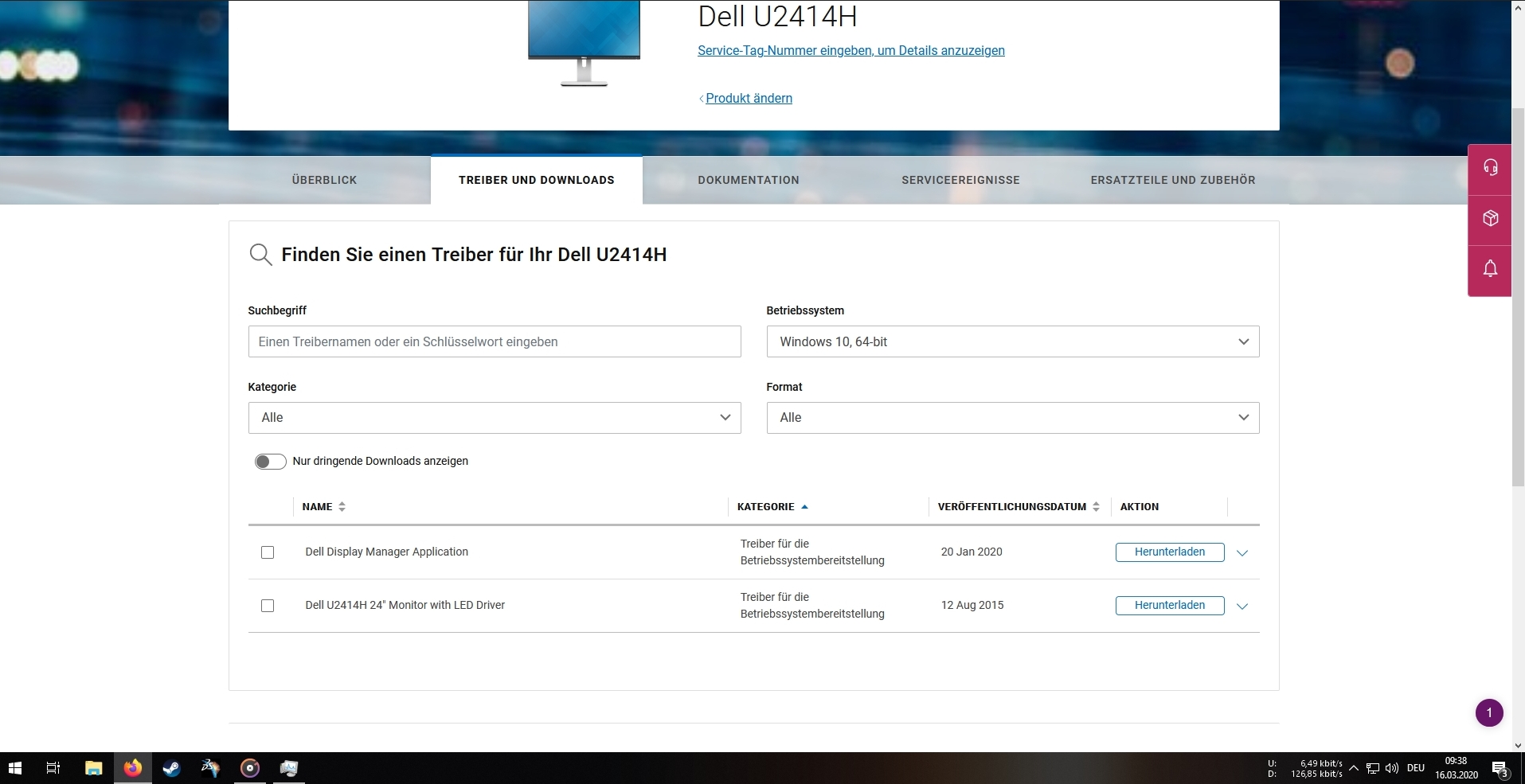
Task: Switch to the ÜBERBLICK tab
Action: [x=324, y=180]
